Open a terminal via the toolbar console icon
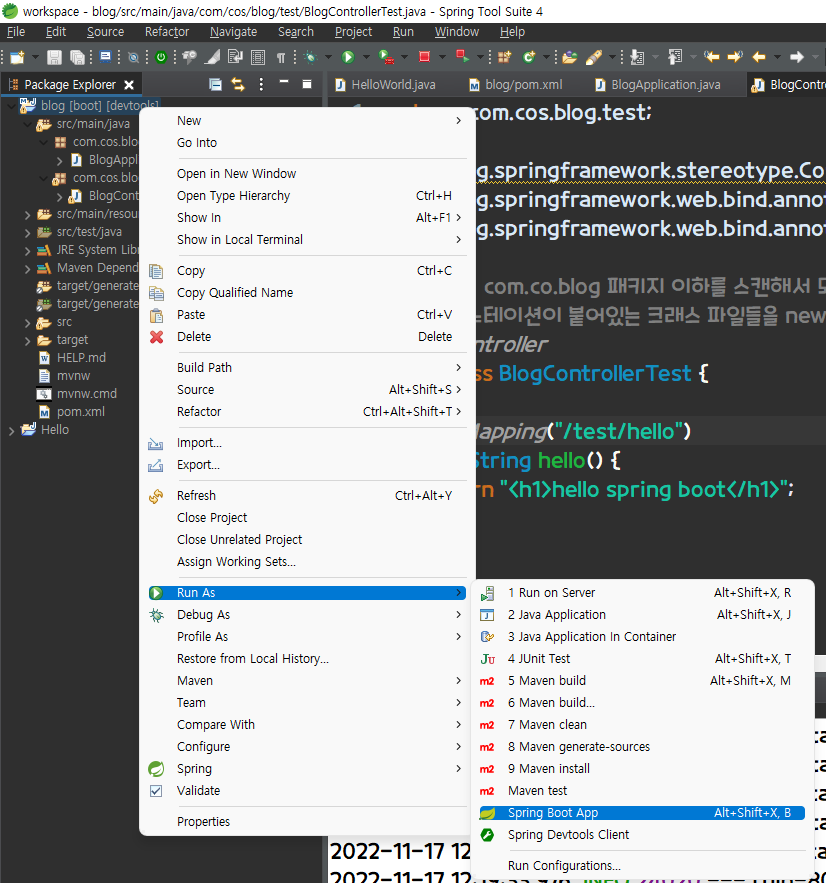Screen dimensions: 826x883 pos(105,56)
